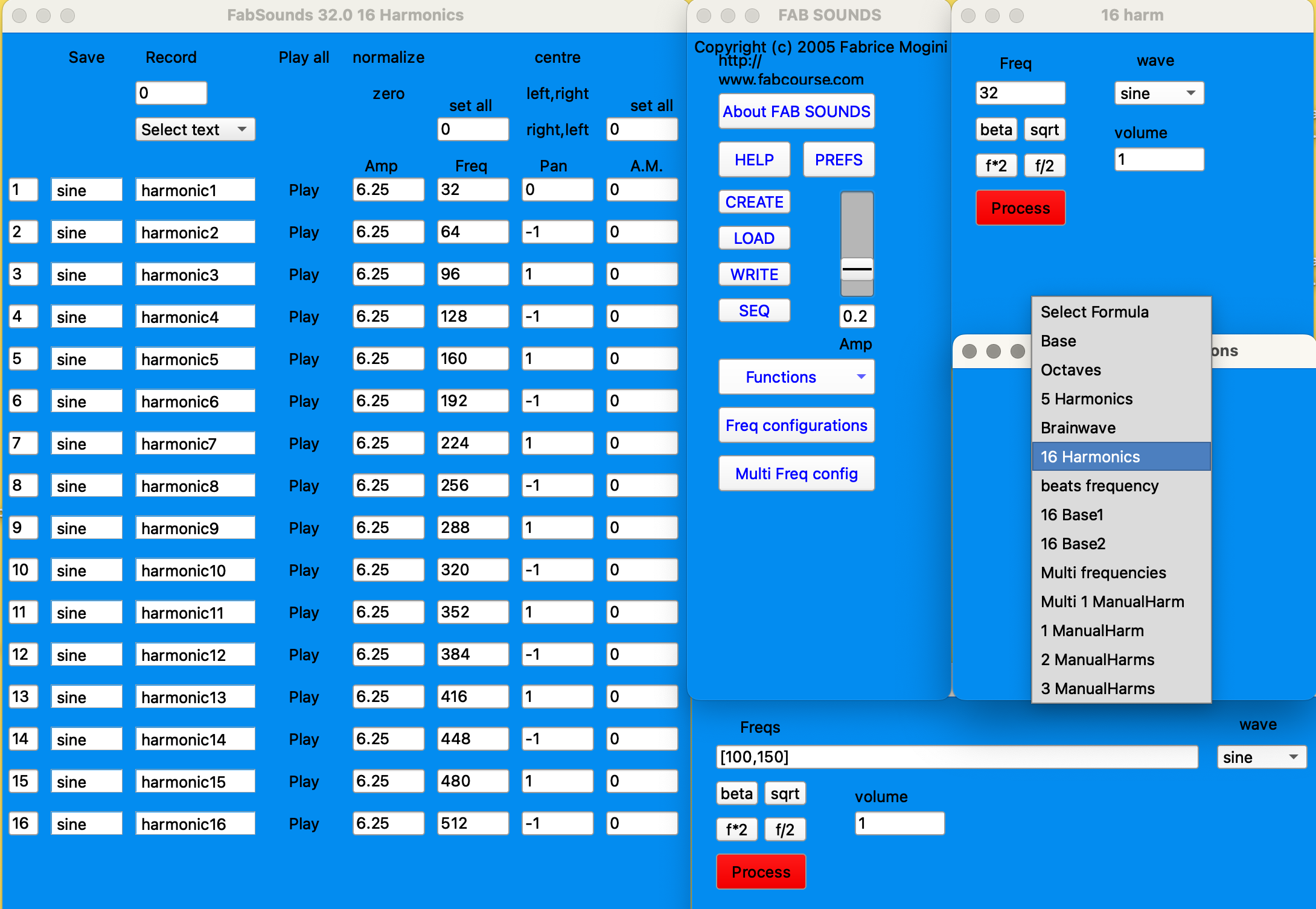Open the sine wave dropdown in 16 harm
Screen dimensions: 1316x909
pyautogui.click(x=1158, y=94)
